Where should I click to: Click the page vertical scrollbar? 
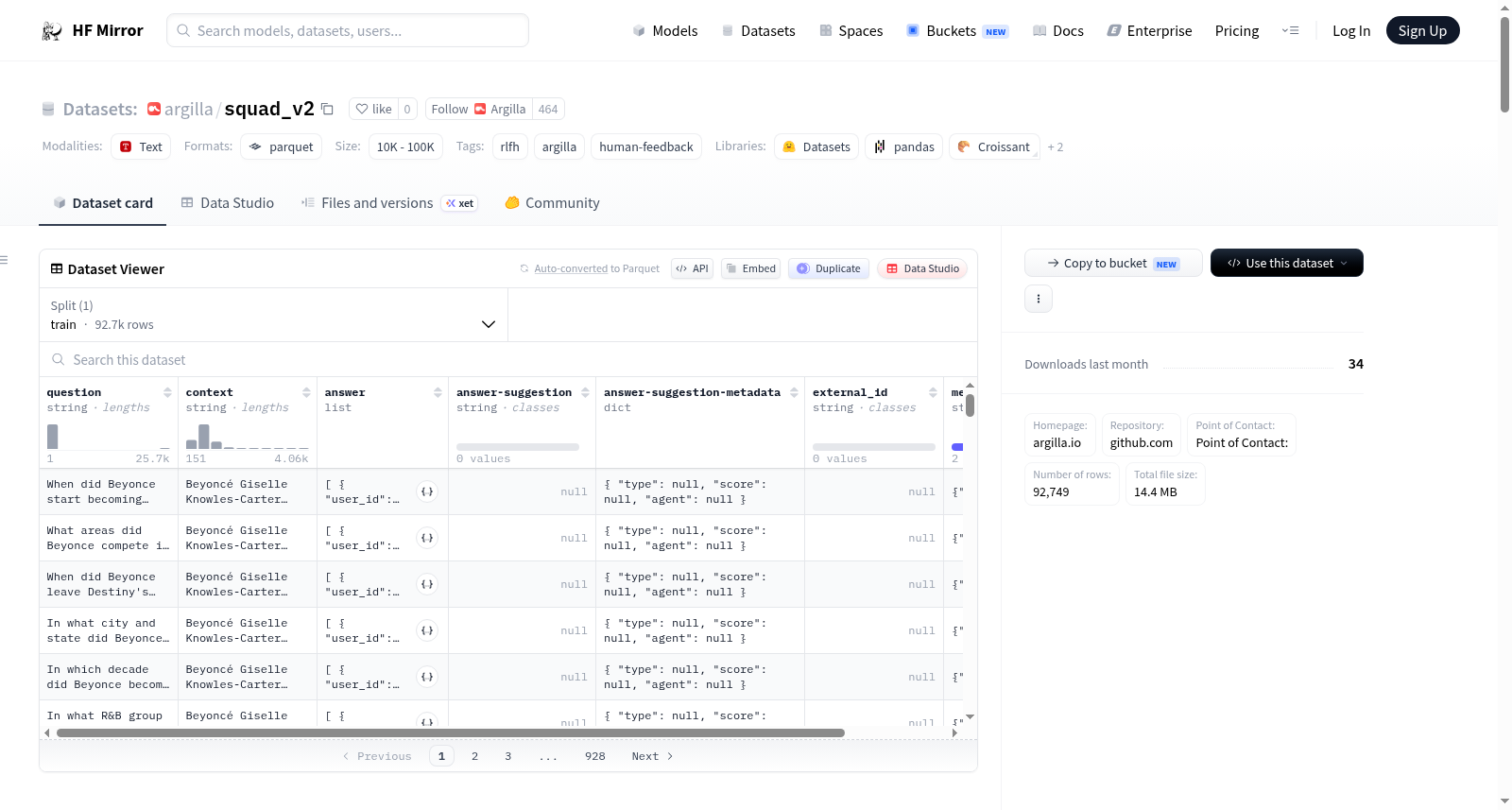1504,64
